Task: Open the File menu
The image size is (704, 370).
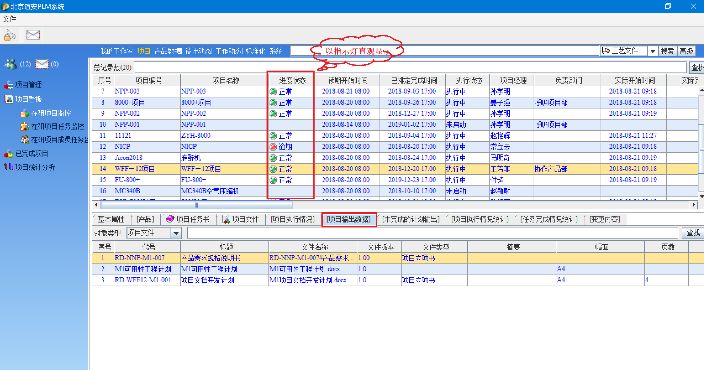Action: (9, 19)
